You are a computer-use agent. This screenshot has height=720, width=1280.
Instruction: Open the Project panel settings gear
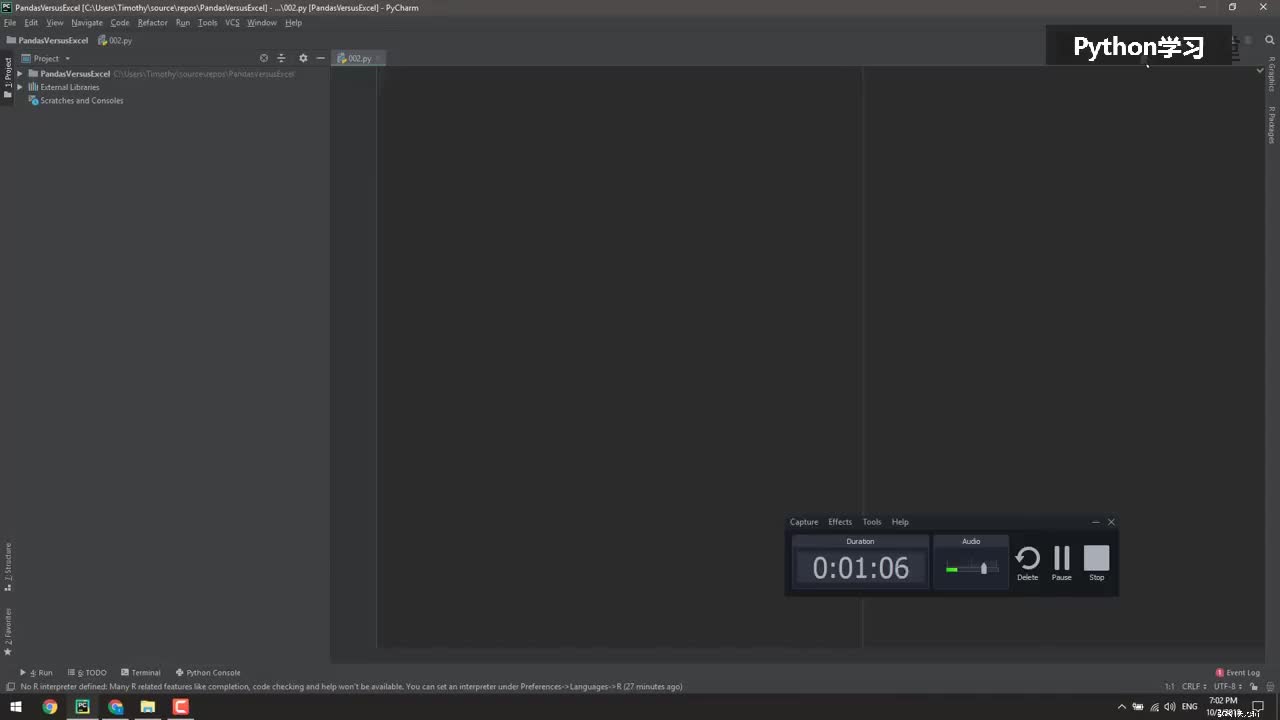[303, 58]
